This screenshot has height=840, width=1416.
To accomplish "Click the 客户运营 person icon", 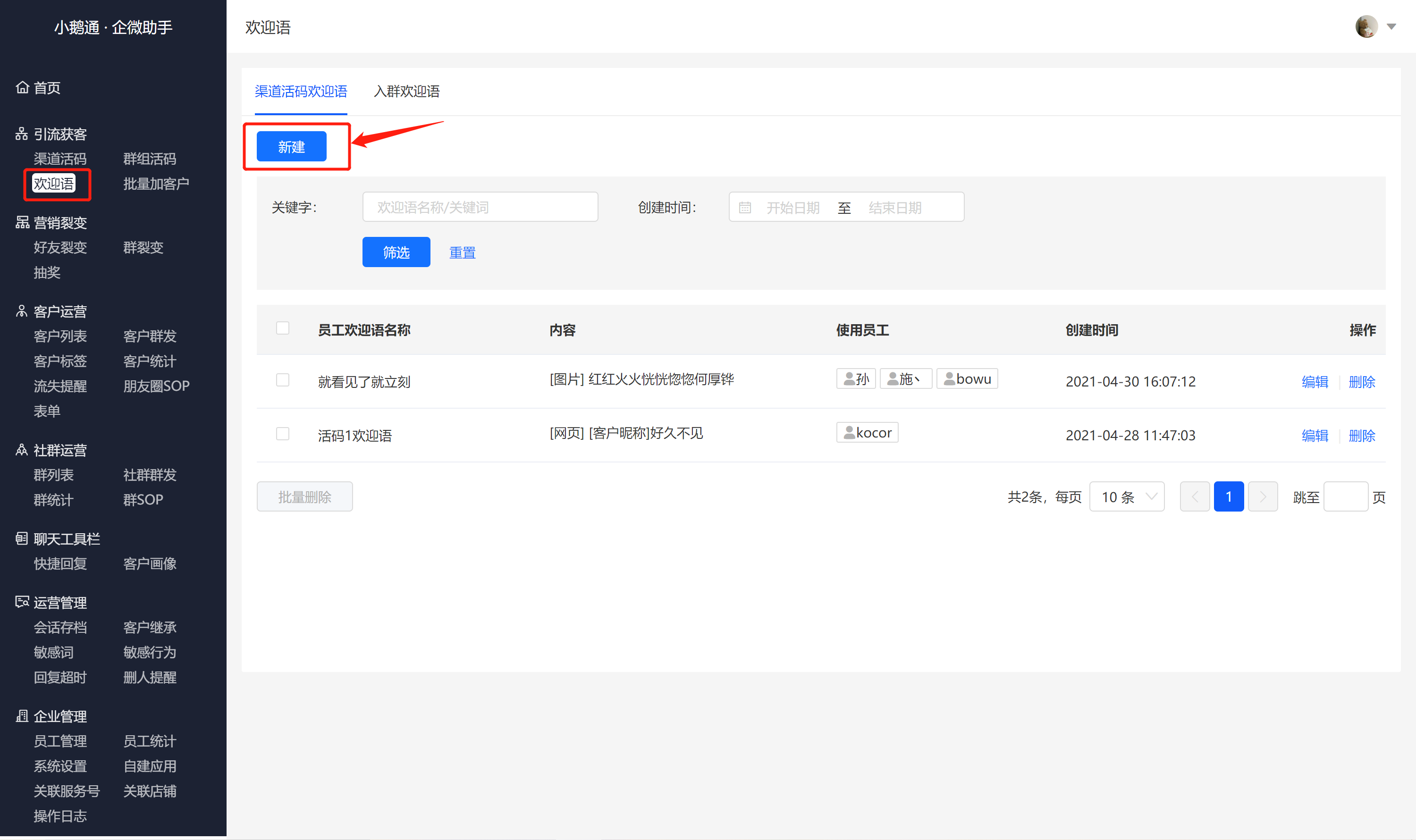I will 22,311.
